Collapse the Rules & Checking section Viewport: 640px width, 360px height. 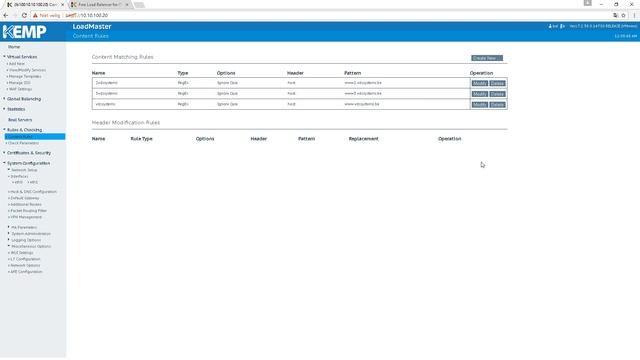coord(24,130)
